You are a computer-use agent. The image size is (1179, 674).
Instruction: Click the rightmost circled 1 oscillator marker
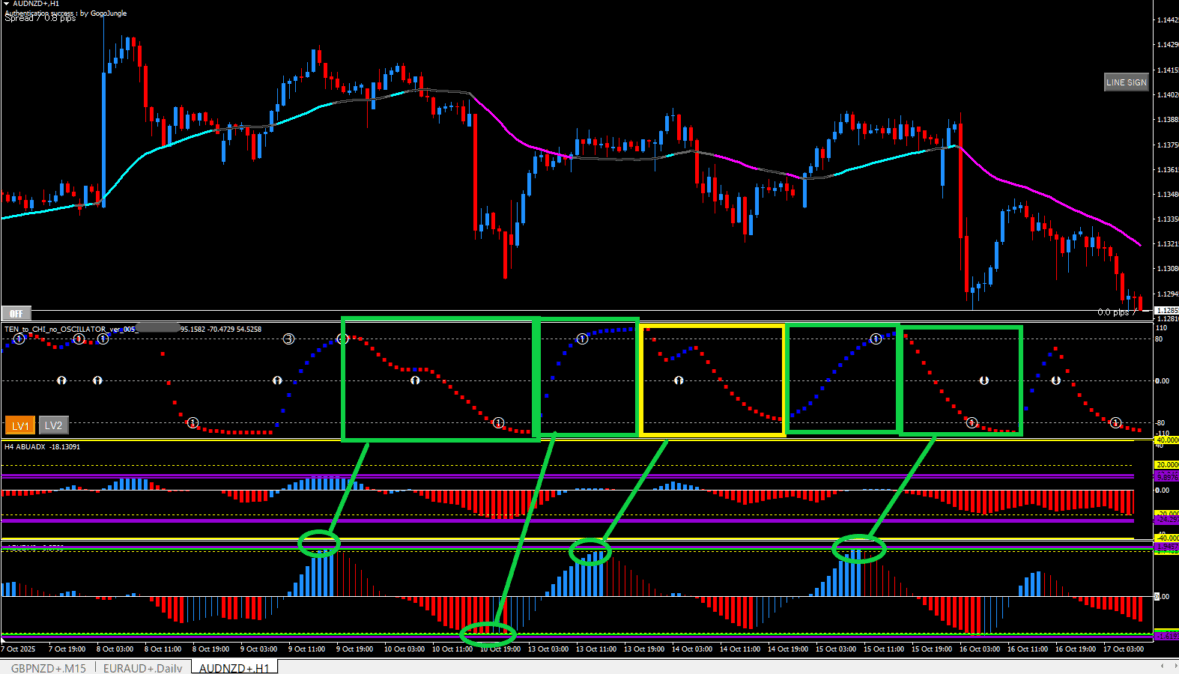pos(1116,423)
